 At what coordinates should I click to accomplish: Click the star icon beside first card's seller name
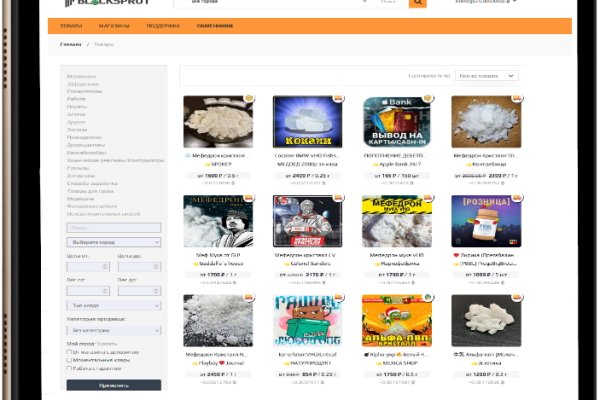(x=204, y=166)
